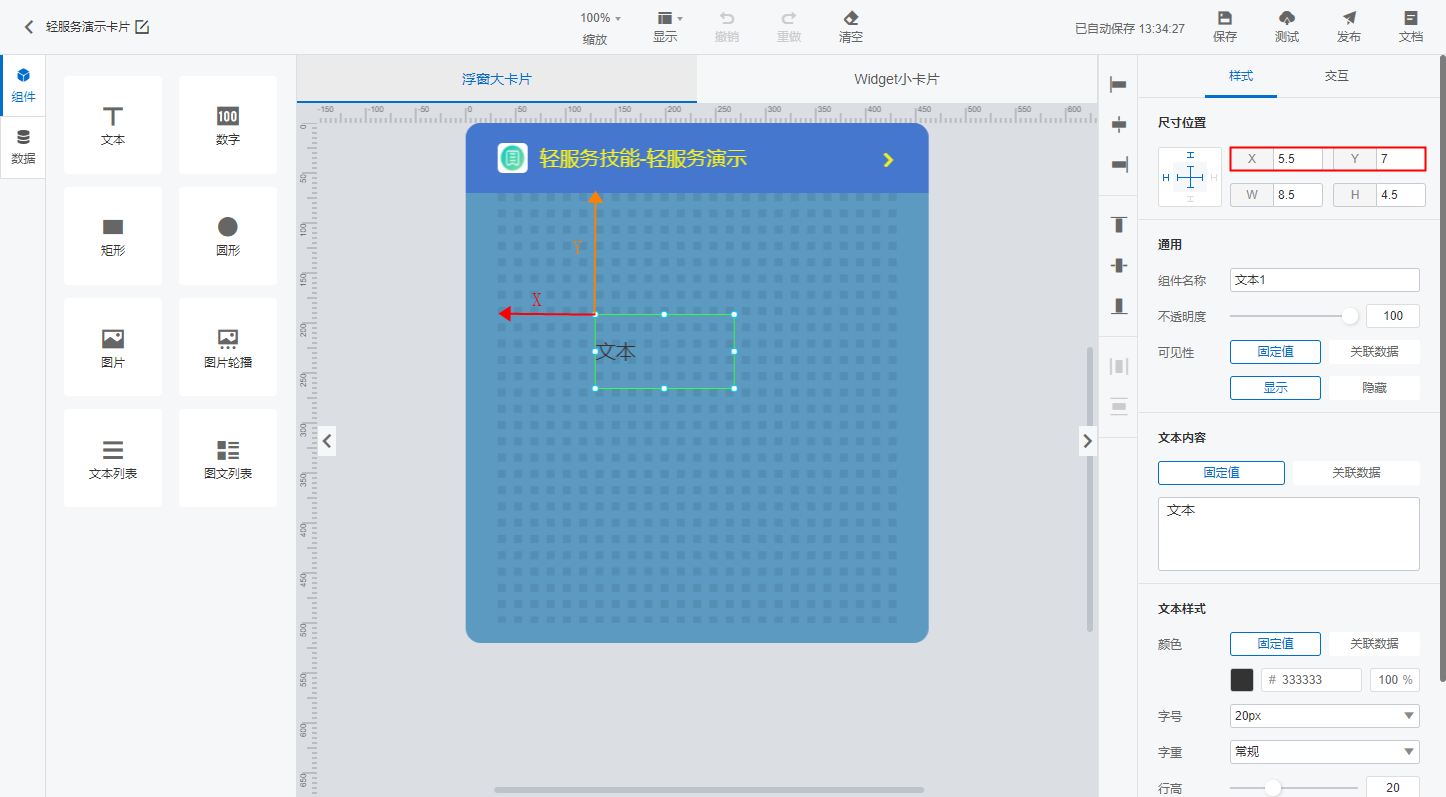
Task: Click the yellow chevron in card header
Action: click(888, 160)
